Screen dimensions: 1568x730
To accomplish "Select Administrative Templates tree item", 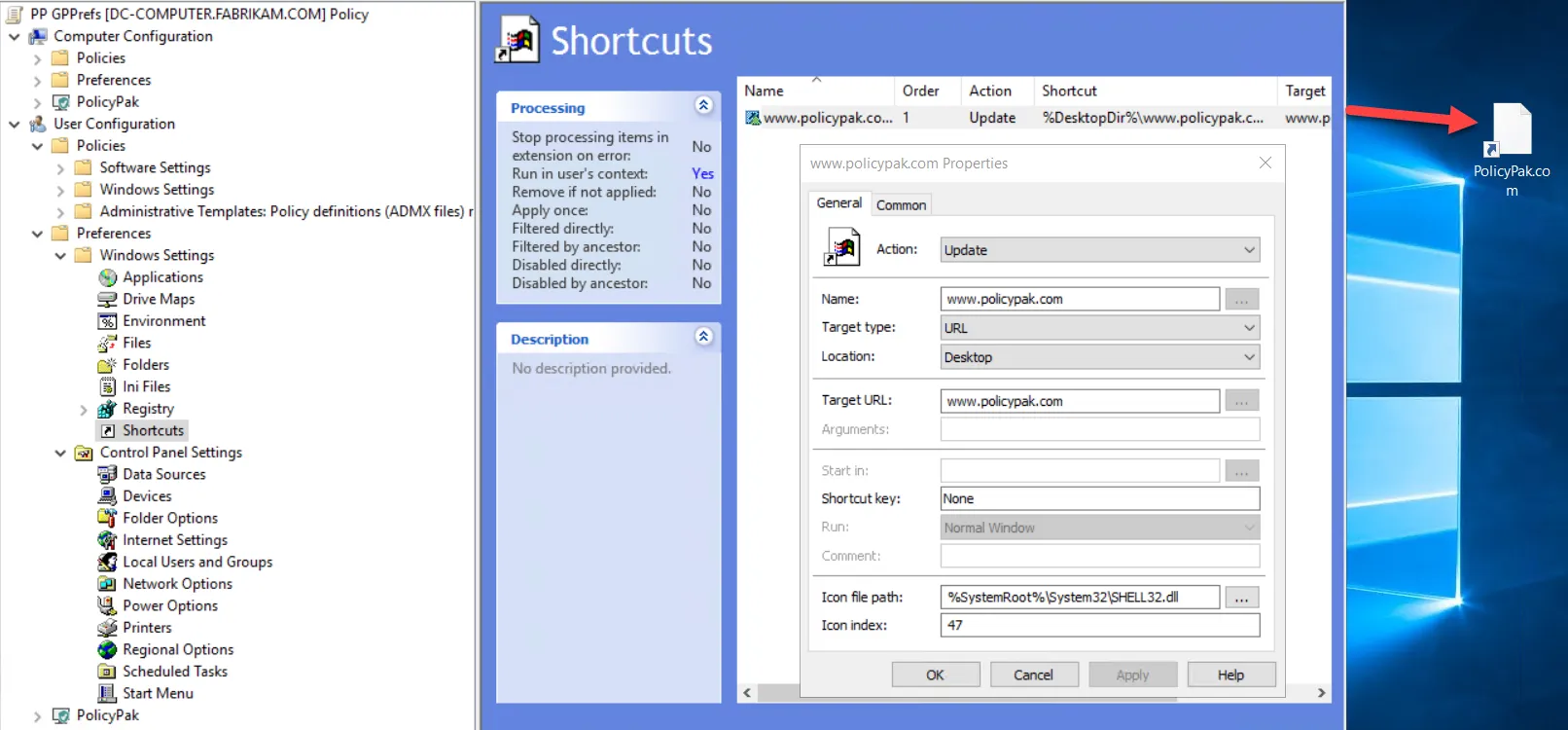I will click(286, 211).
